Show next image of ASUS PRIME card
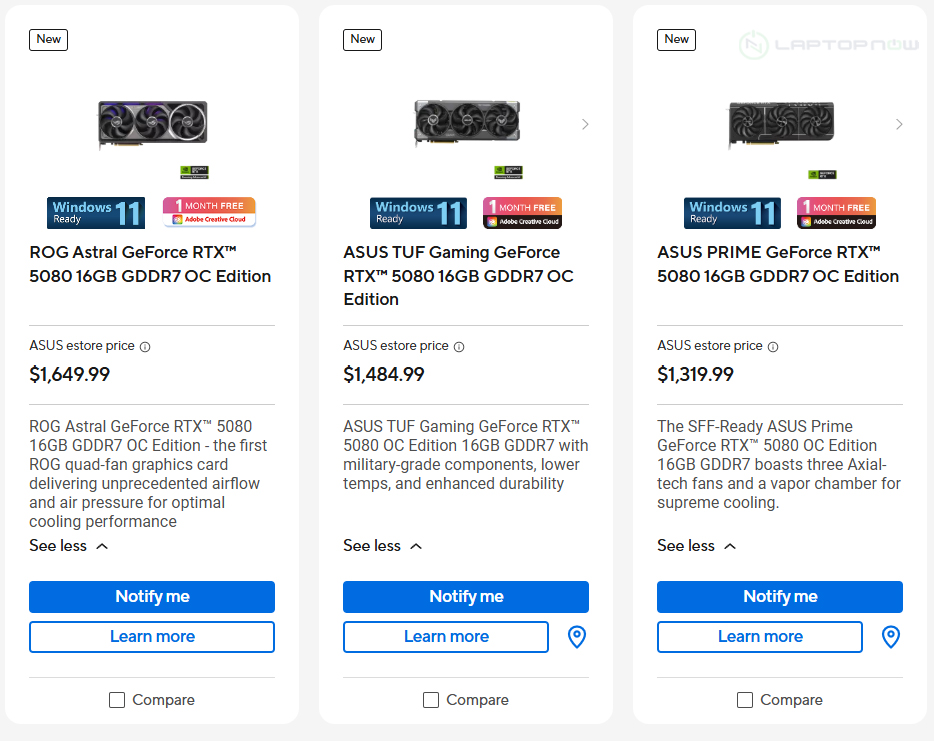This screenshot has width=934, height=741. click(x=899, y=124)
